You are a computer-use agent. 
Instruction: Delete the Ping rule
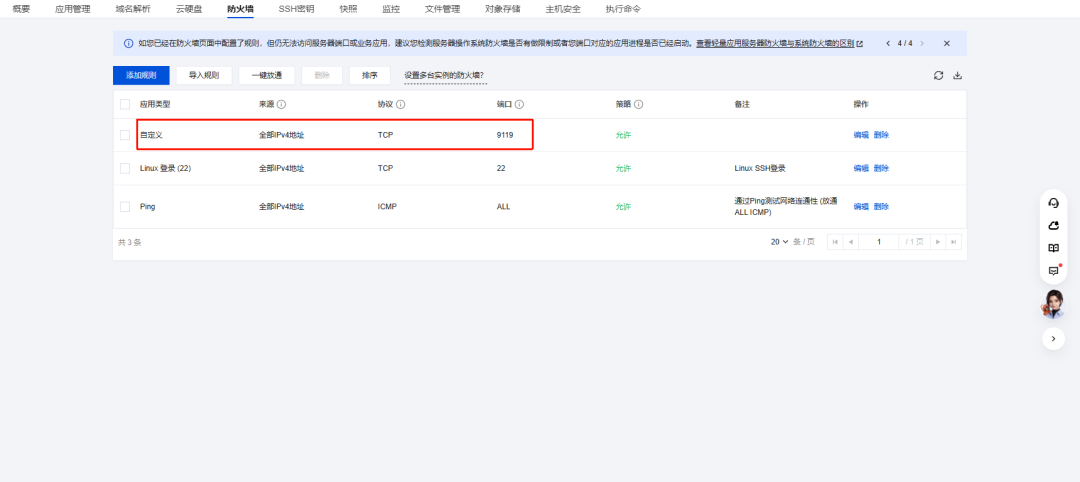[x=882, y=207]
